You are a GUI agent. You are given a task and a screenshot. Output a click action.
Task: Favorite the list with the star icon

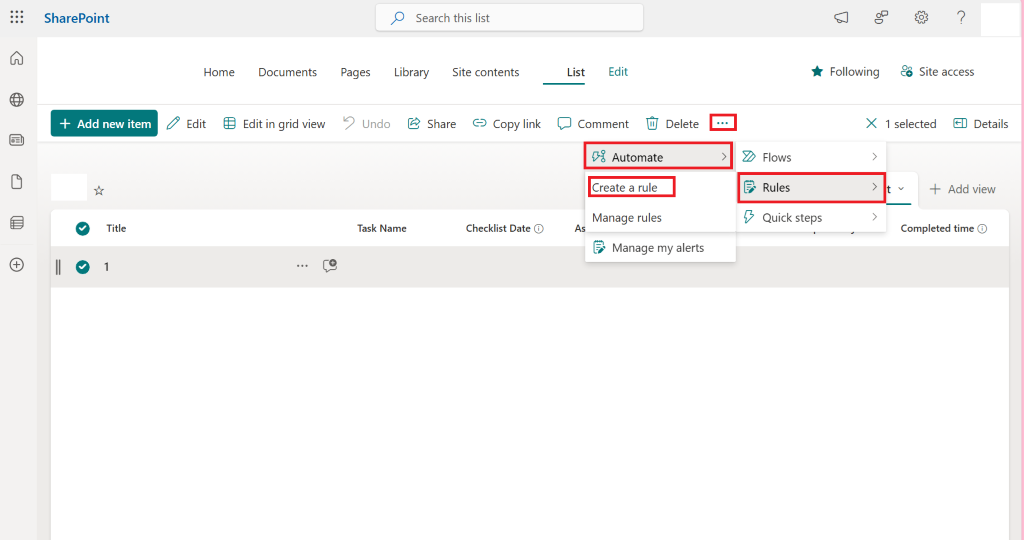pyautogui.click(x=99, y=191)
